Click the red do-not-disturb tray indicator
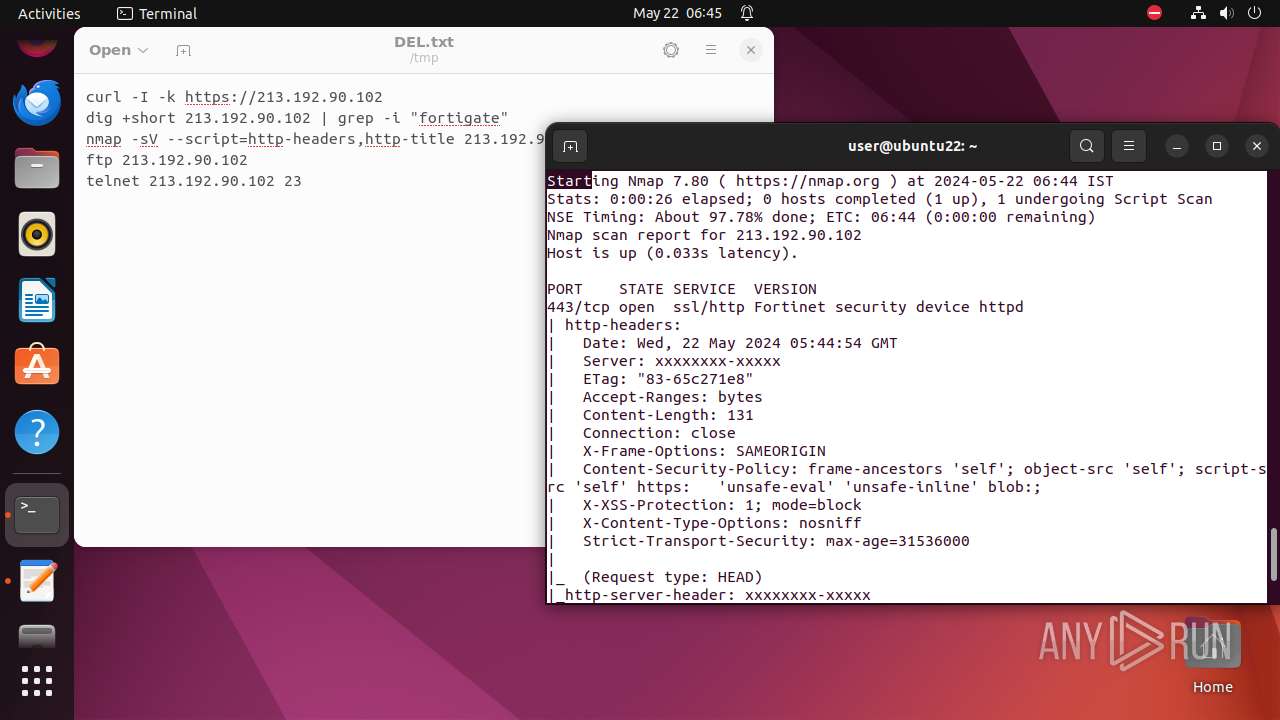 coord(1154,13)
